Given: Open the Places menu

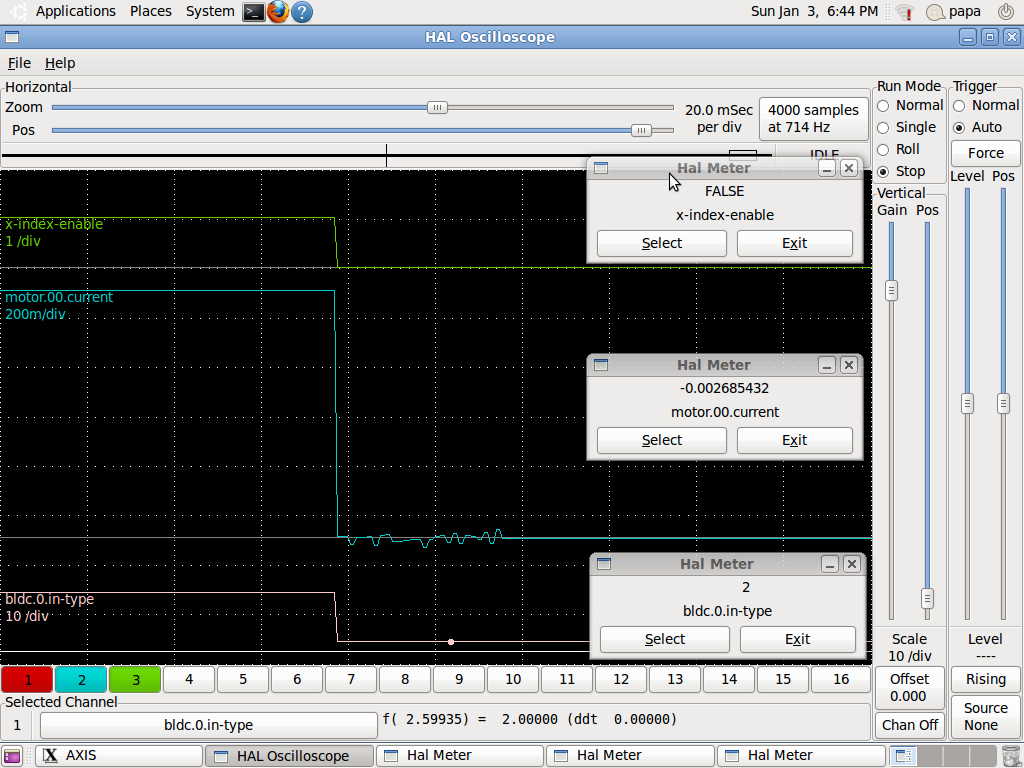Looking at the screenshot, I should coord(151,11).
